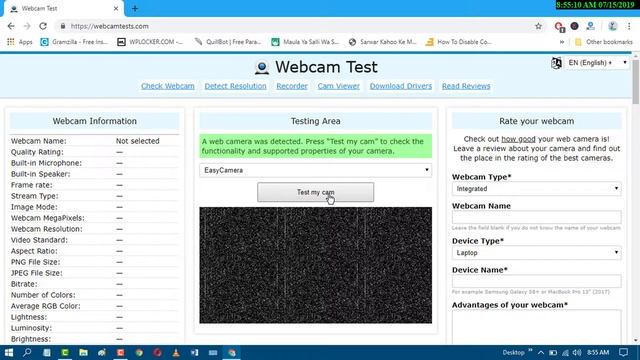Expand the EasyCamera camera selector
This screenshot has height=360, width=640.
[x=316, y=170]
